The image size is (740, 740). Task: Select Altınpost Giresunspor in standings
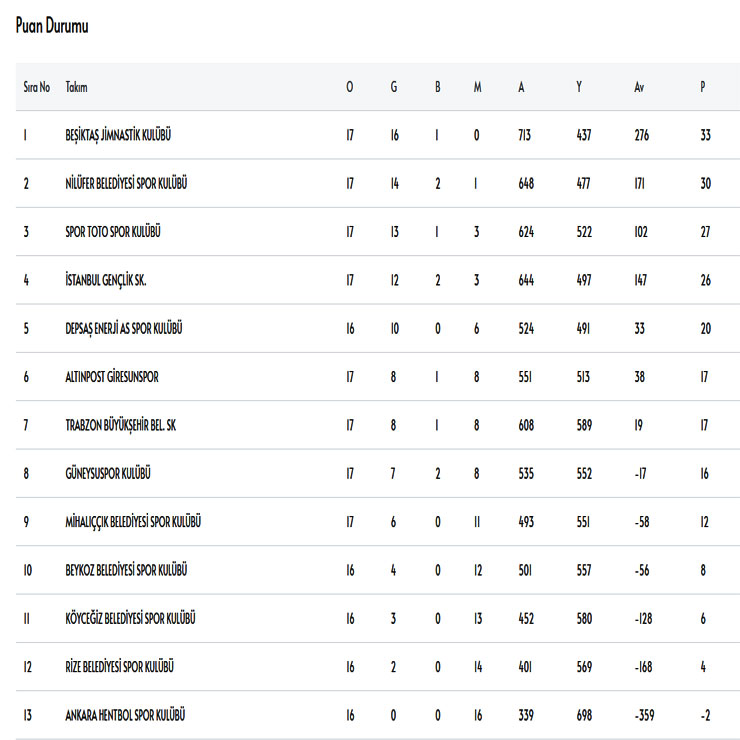click(x=111, y=377)
